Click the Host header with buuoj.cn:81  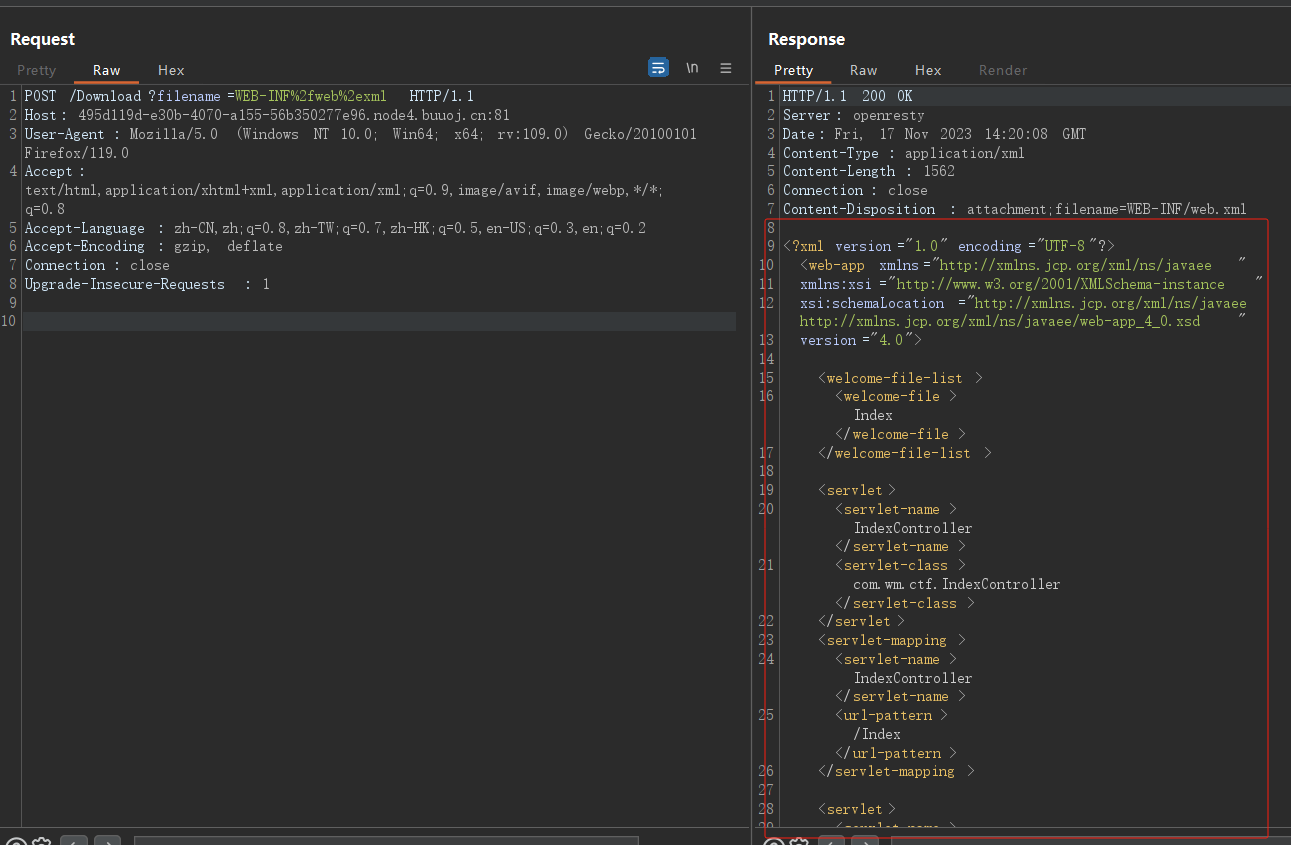pyautogui.click(x=267, y=115)
